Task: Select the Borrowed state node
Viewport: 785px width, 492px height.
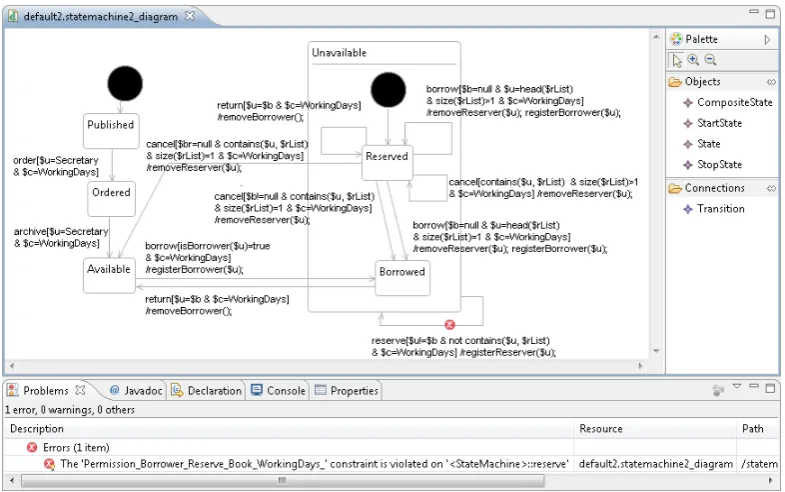Action: pyautogui.click(x=403, y=278)
